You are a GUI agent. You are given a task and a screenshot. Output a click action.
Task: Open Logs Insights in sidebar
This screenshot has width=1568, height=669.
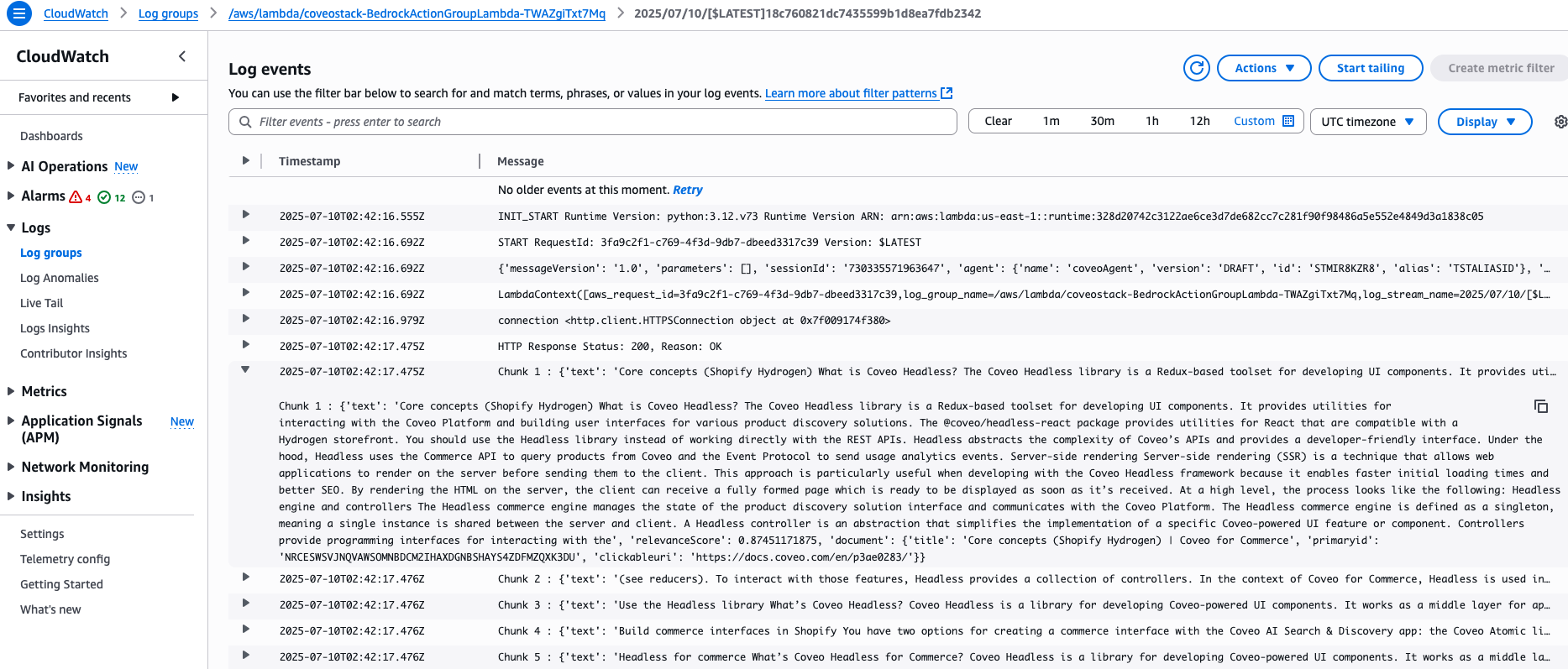click(55, 328)
